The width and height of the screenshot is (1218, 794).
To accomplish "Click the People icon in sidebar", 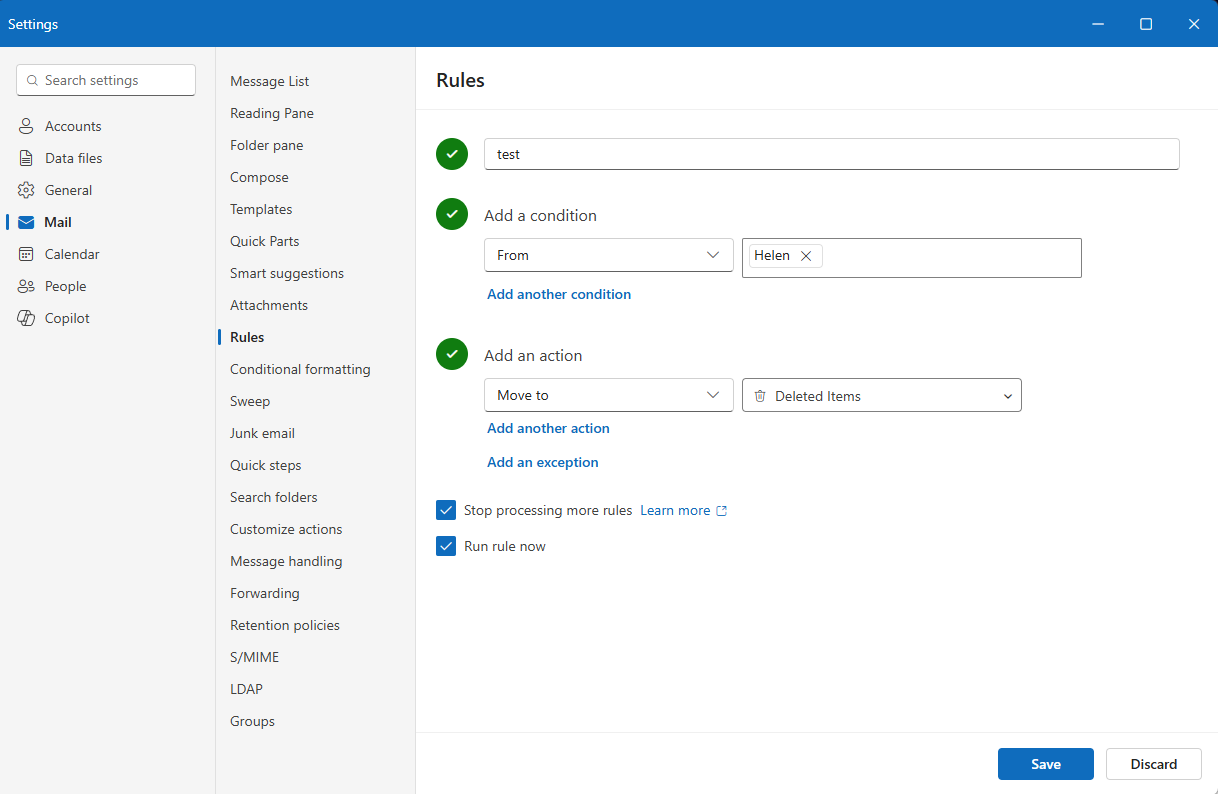I will pyautogui.click(x=26, y=286).
